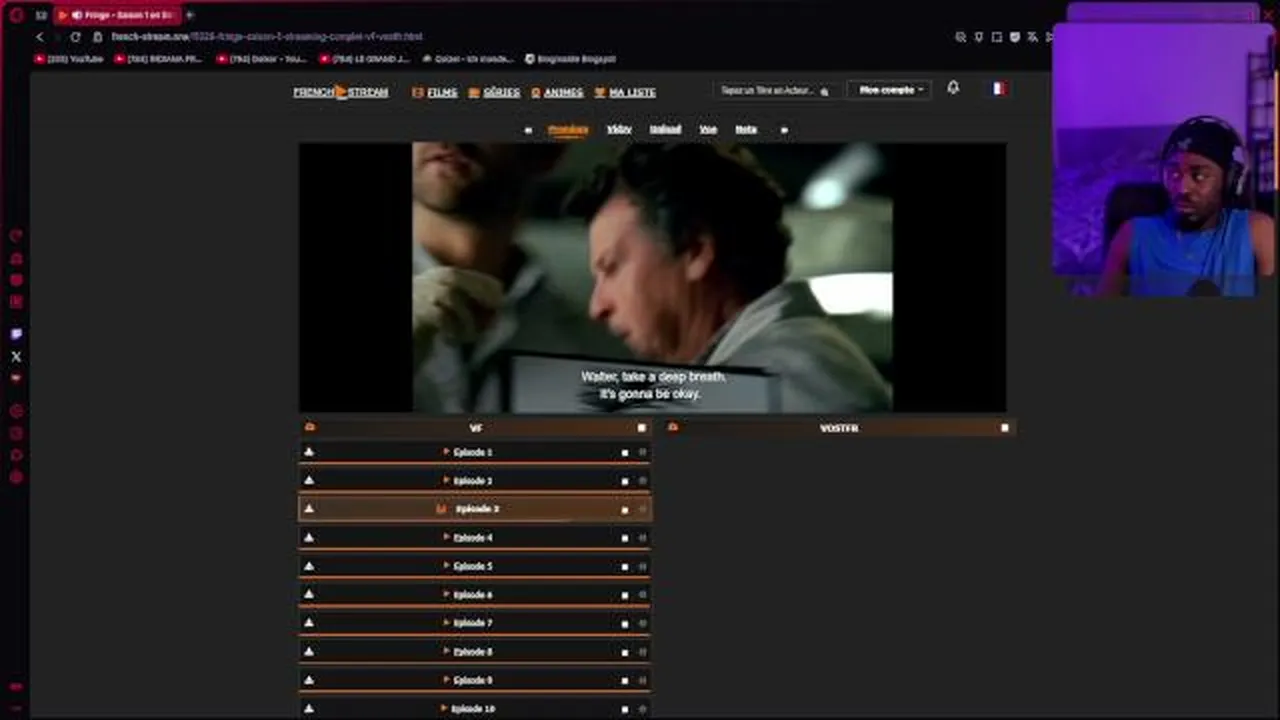This screenshot has height=720, width=1280.
Task: Select the Fringe browser tab
Action: pos(116,15)
